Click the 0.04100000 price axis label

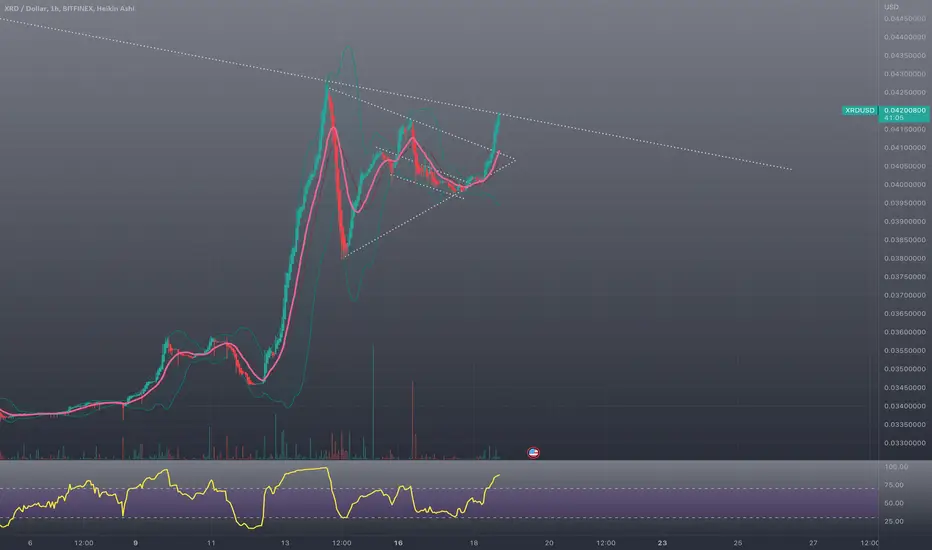[904, 148]
